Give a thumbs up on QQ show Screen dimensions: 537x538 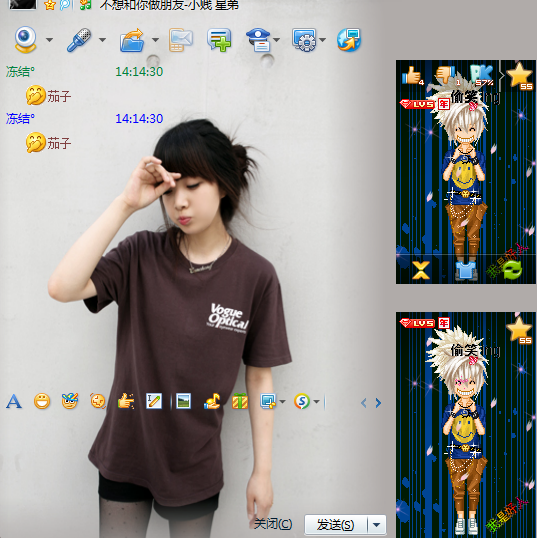[x=413, y=75]
